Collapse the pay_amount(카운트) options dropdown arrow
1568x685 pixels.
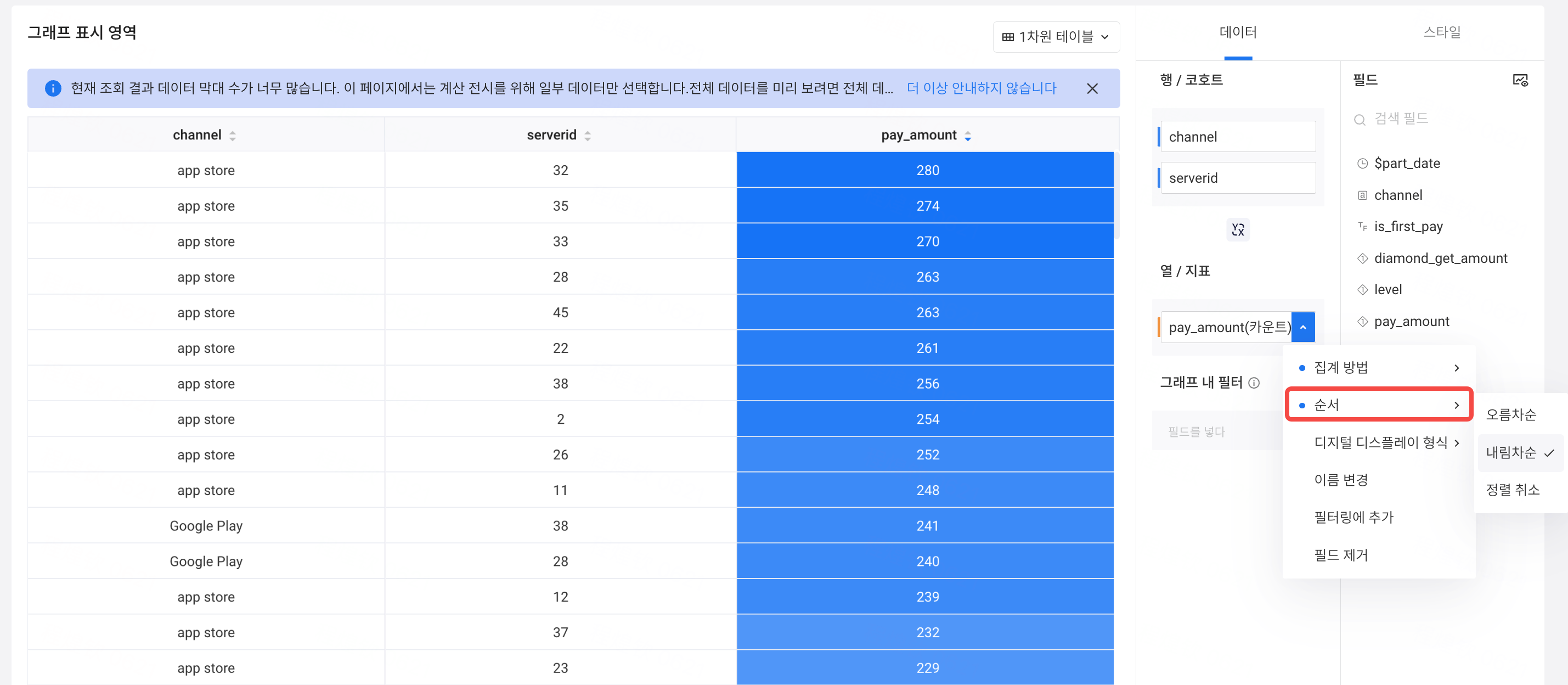click(1302, 328)
